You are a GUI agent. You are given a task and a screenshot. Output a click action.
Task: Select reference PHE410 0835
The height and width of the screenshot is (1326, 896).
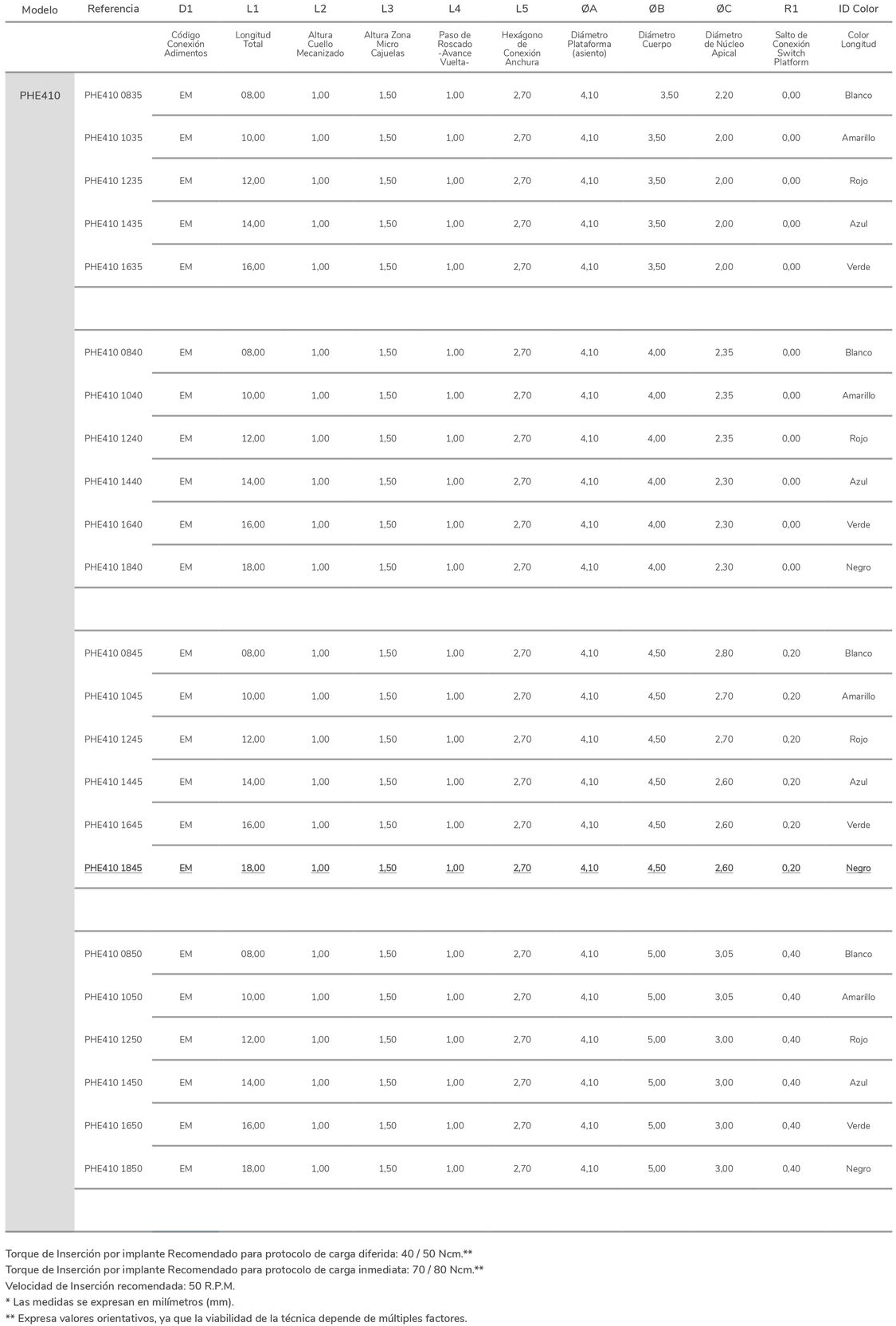click(113, 95)
